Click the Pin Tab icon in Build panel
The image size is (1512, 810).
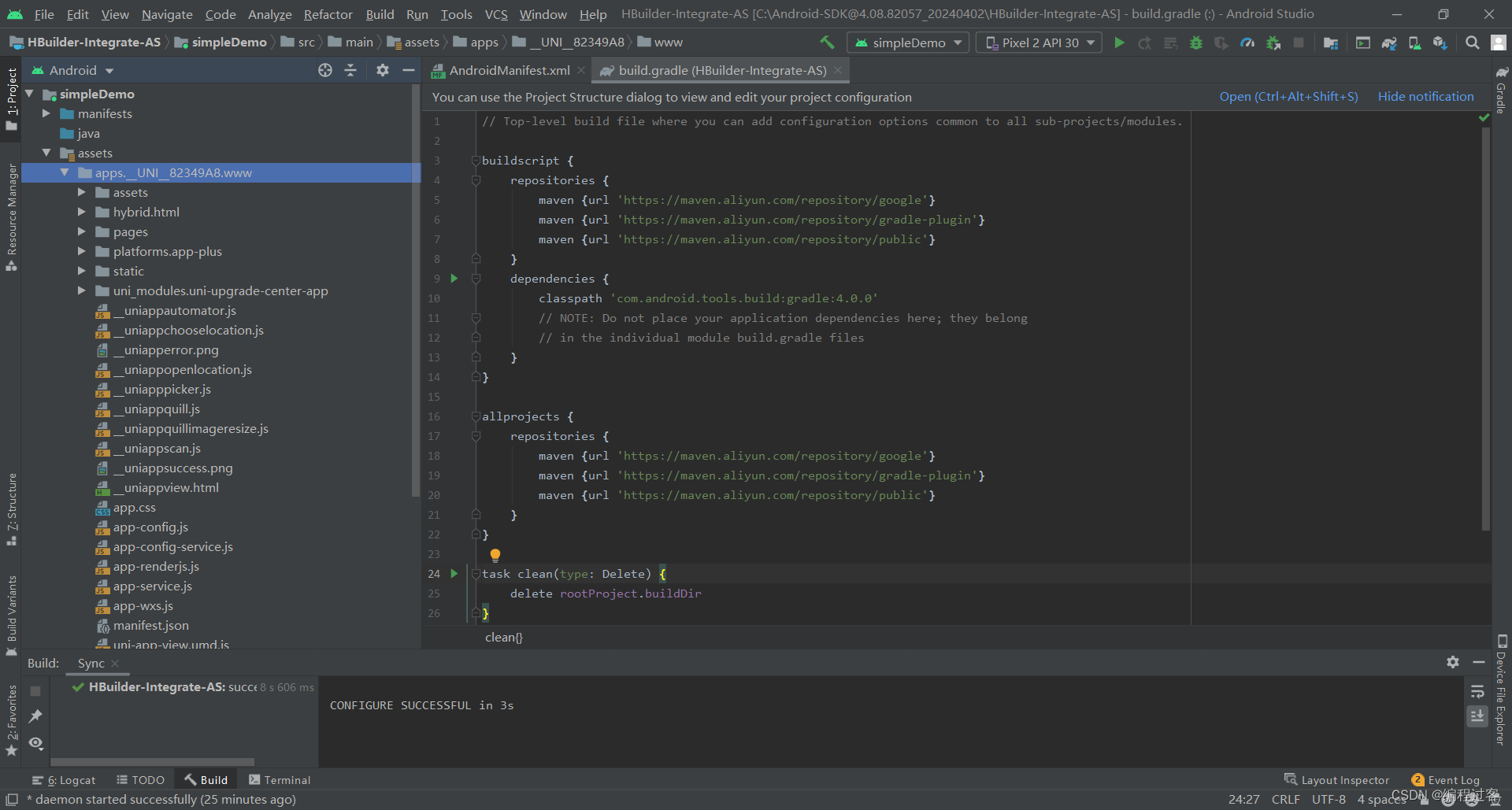(35, 716)
